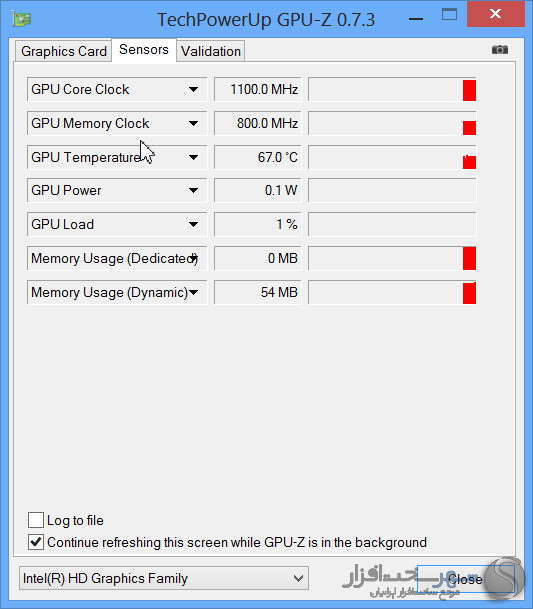Viewport: 533px width, 609px height.
Task: Enable the Log to file checkbox
Action: [36, 520]
